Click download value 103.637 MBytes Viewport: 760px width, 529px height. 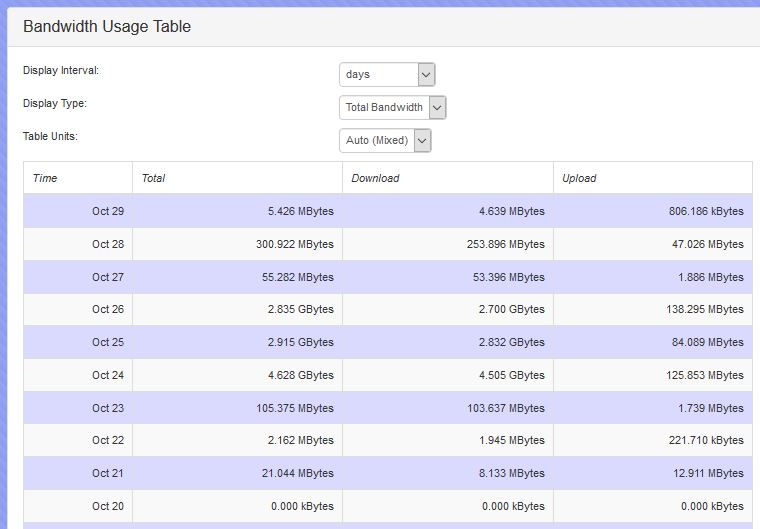(506, 408)
